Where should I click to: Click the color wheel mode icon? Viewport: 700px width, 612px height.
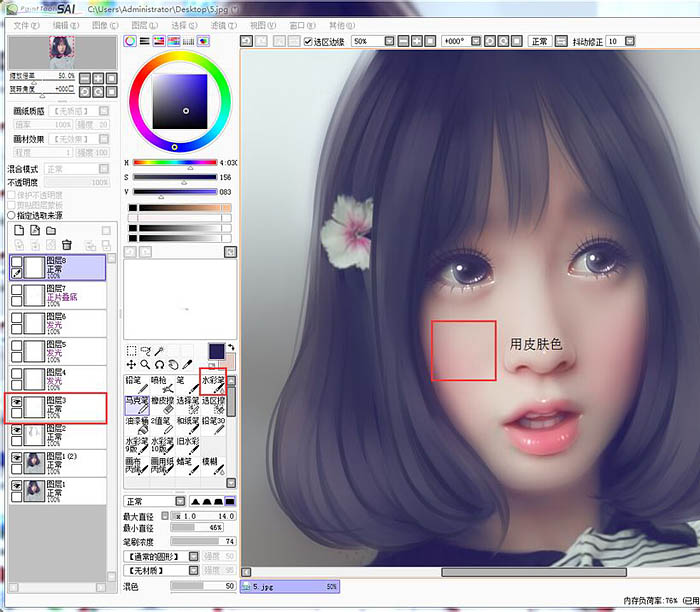tap(131, 41)
